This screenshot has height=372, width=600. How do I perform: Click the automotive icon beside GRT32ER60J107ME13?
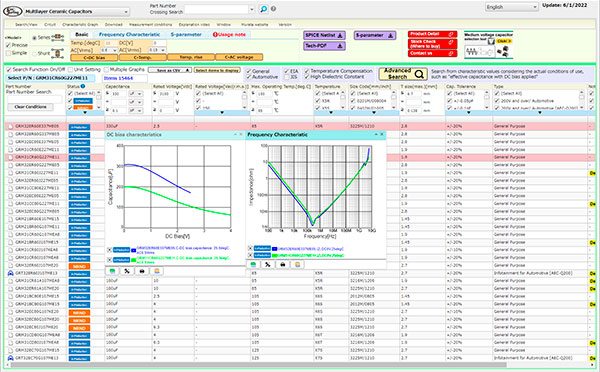tap(11, 273)
